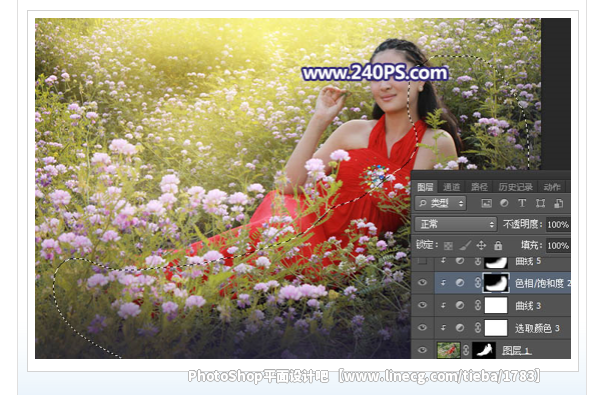Screen dimensions: 596x395
Task: Switch to the 通道 tab
Action: pyautogui.click(x=452, y=187)
